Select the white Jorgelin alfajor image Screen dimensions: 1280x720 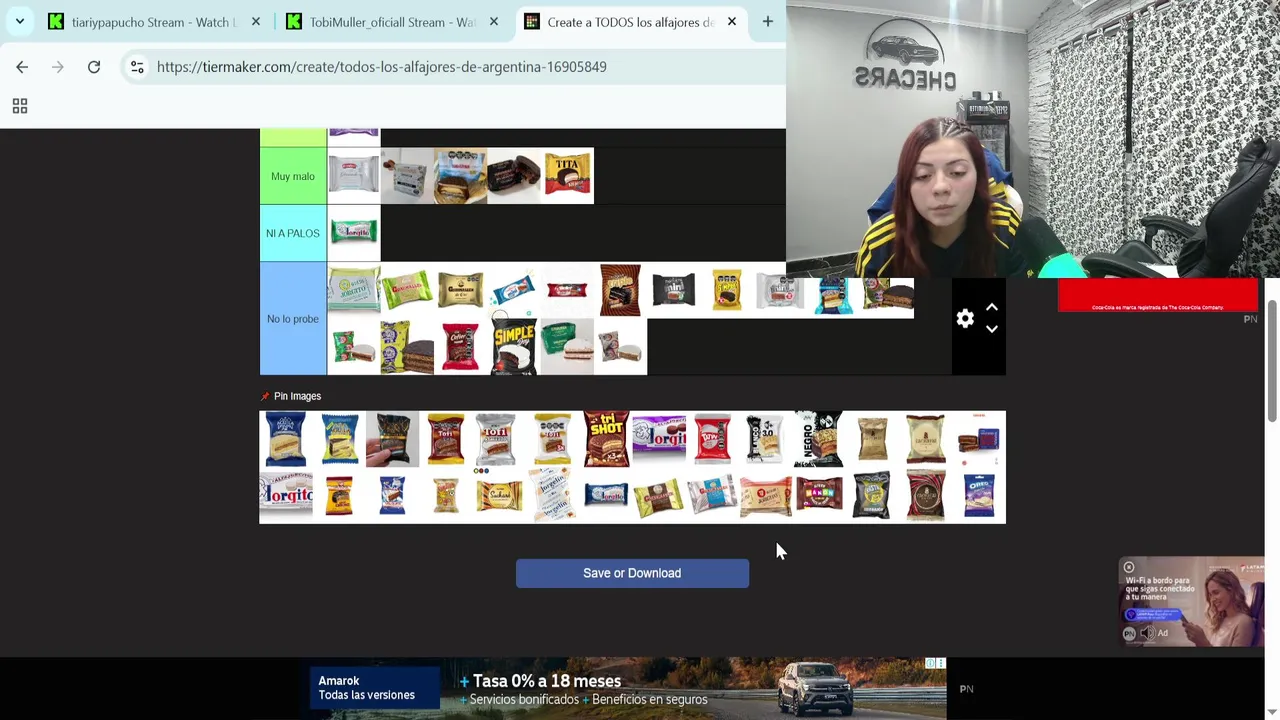[x=552, y=495]
